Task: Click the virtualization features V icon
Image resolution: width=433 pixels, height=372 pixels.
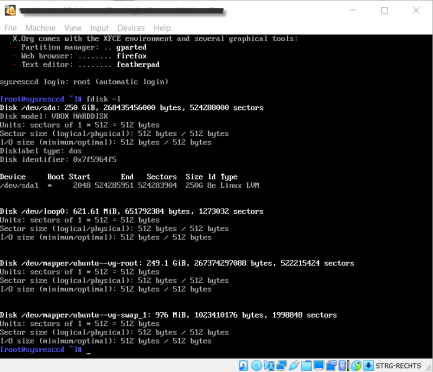Action: point(342,366)
